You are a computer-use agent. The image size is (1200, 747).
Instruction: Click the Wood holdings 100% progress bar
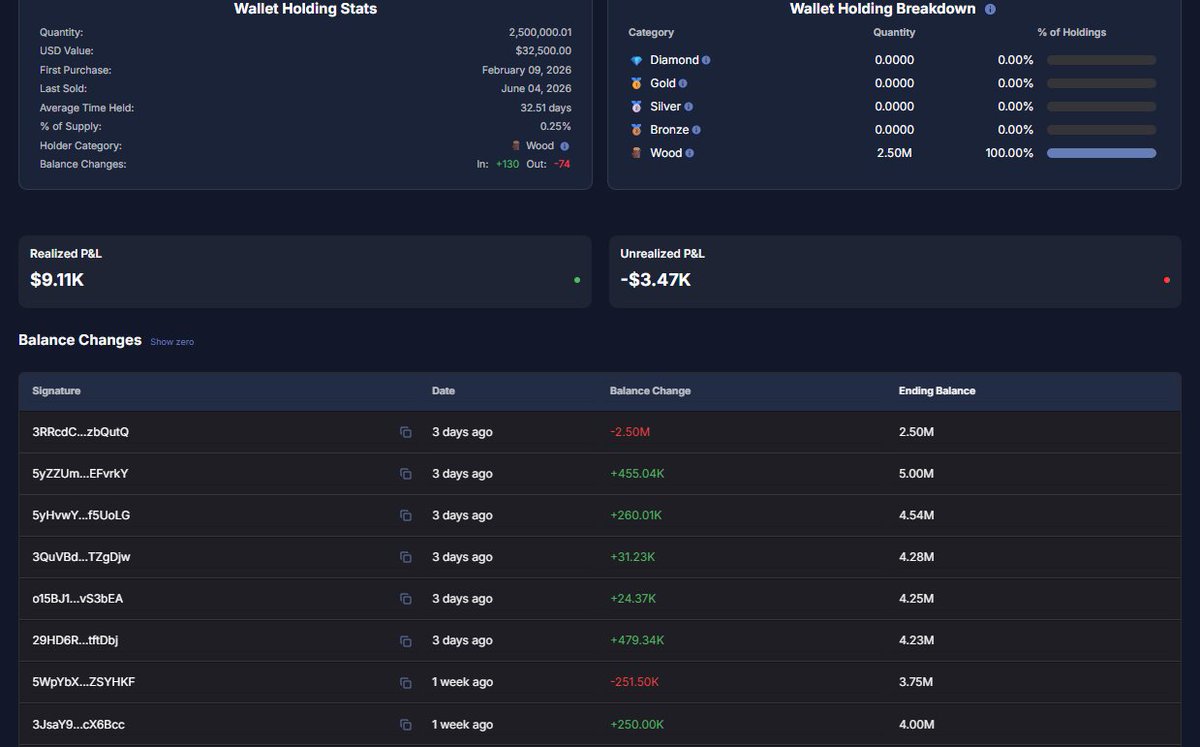(x=1101, y=153)
